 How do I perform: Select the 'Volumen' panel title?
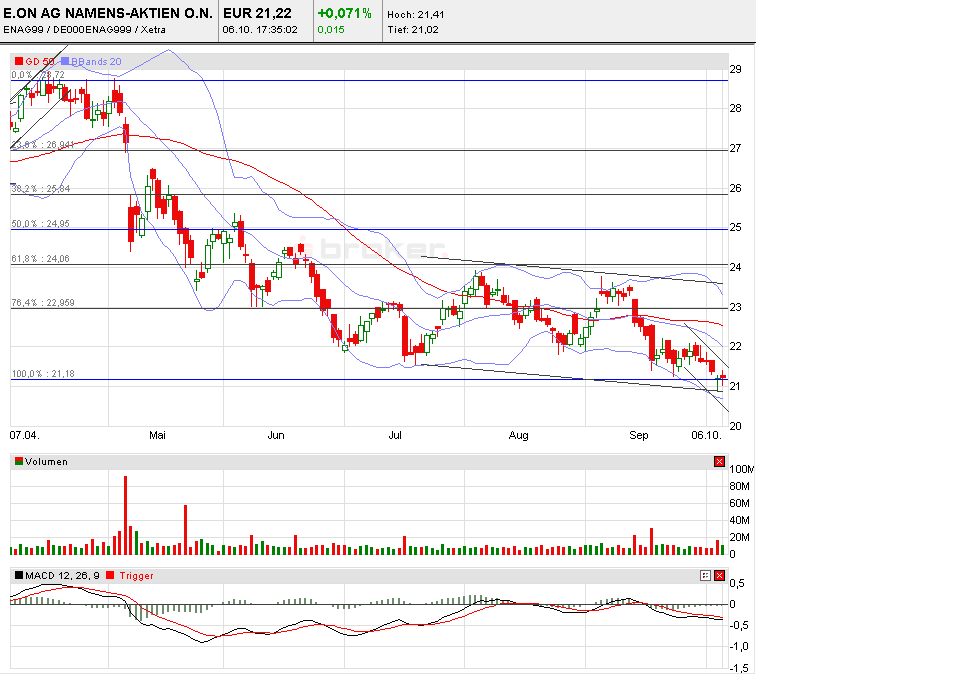pos(46,462)
